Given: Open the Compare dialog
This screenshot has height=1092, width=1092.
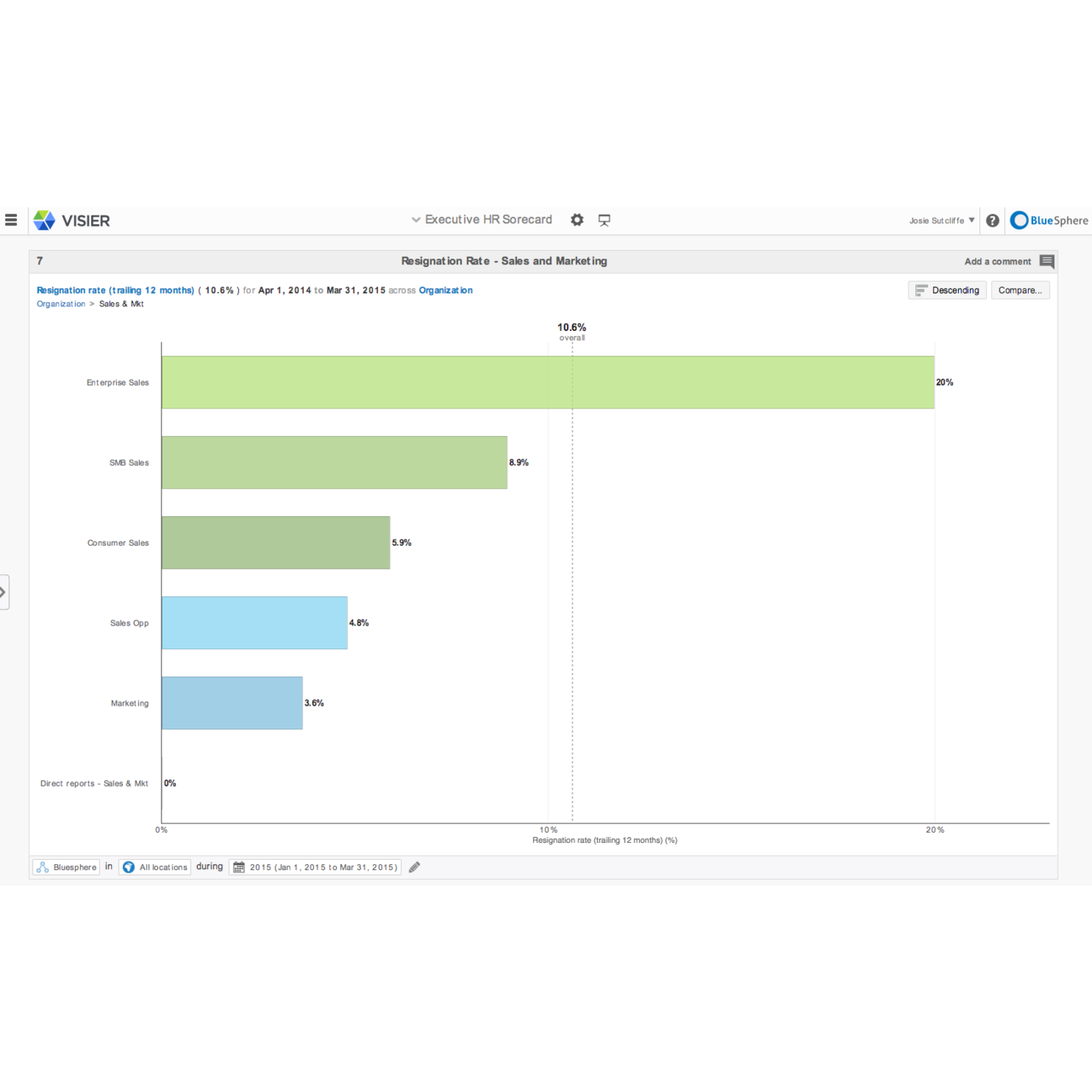Looking at the screenshot, I should pos(1020,290).
